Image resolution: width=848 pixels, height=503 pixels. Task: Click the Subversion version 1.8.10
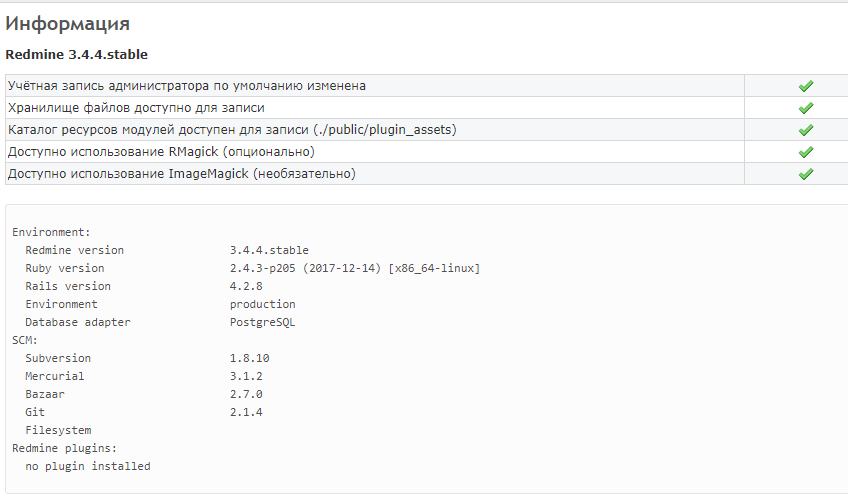249,358
